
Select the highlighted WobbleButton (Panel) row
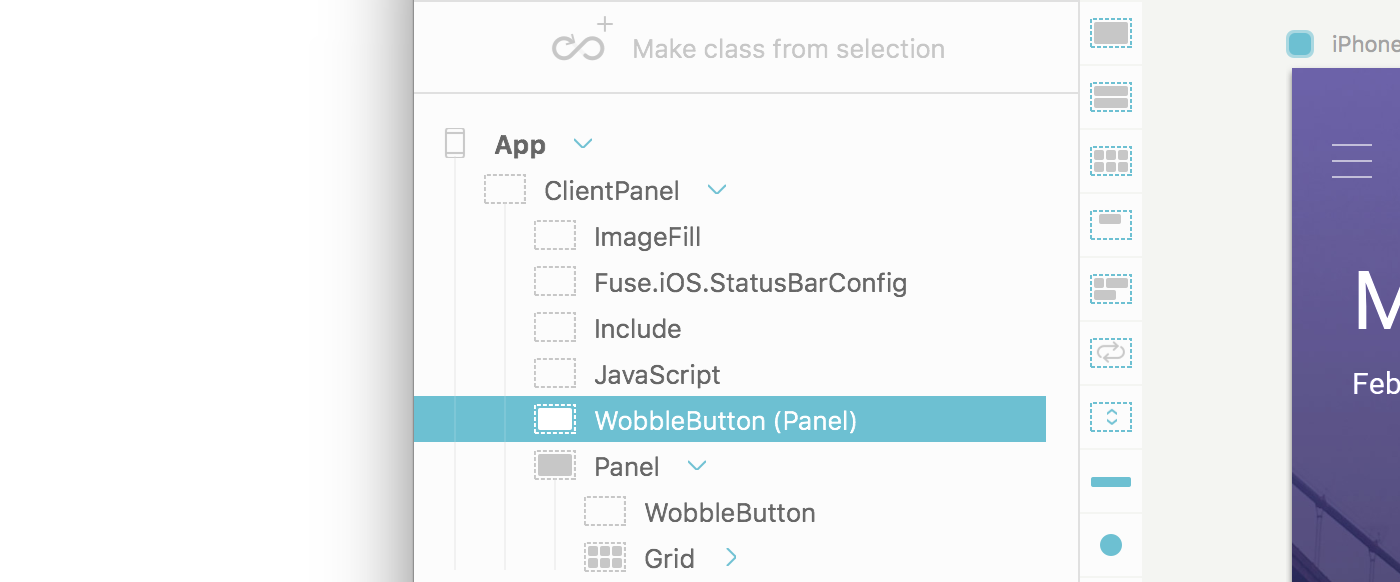pyautogui.click(x=730, y=420)
